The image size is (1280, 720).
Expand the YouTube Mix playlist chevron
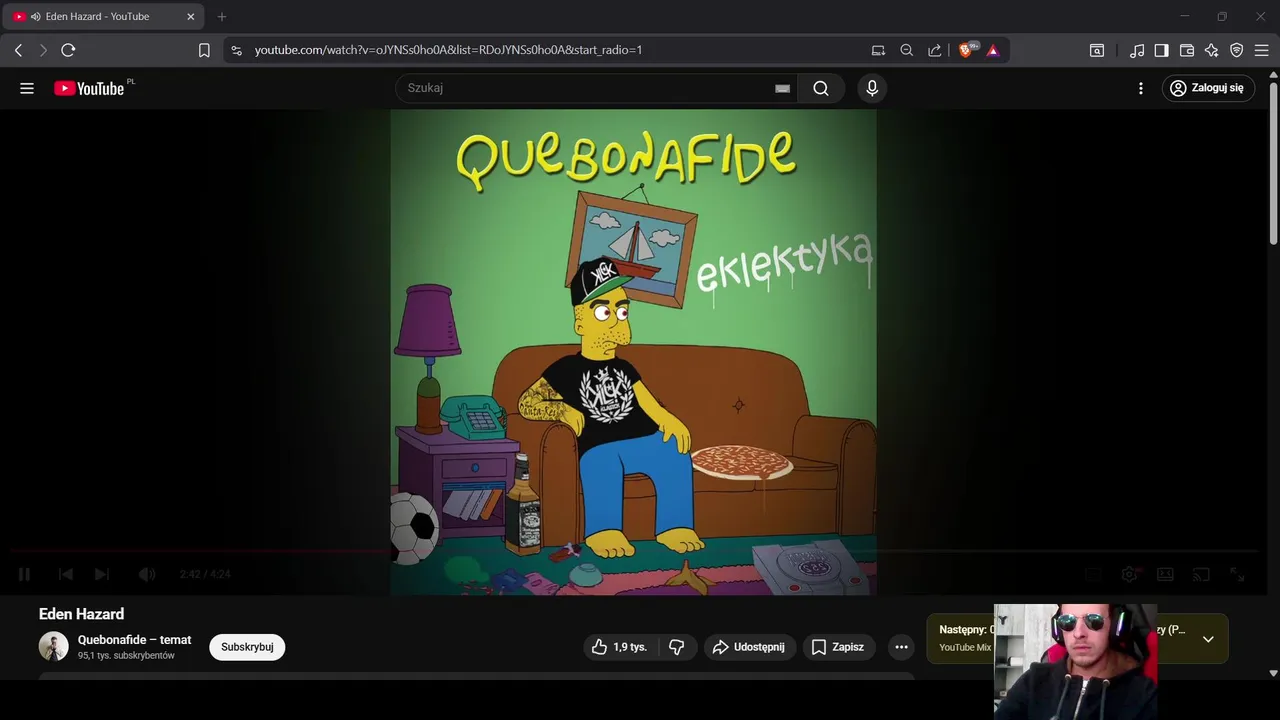(1208, 639)
